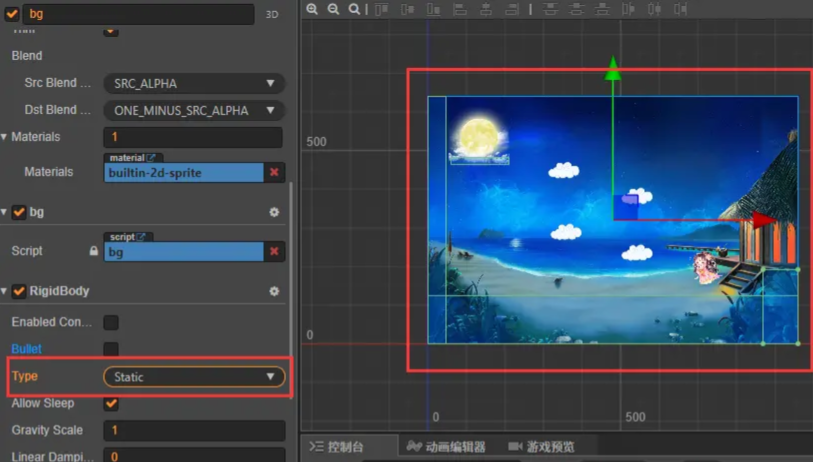813x462 pixels.
Task: Grab the blue square move gizmo handle
Action: 626,207
